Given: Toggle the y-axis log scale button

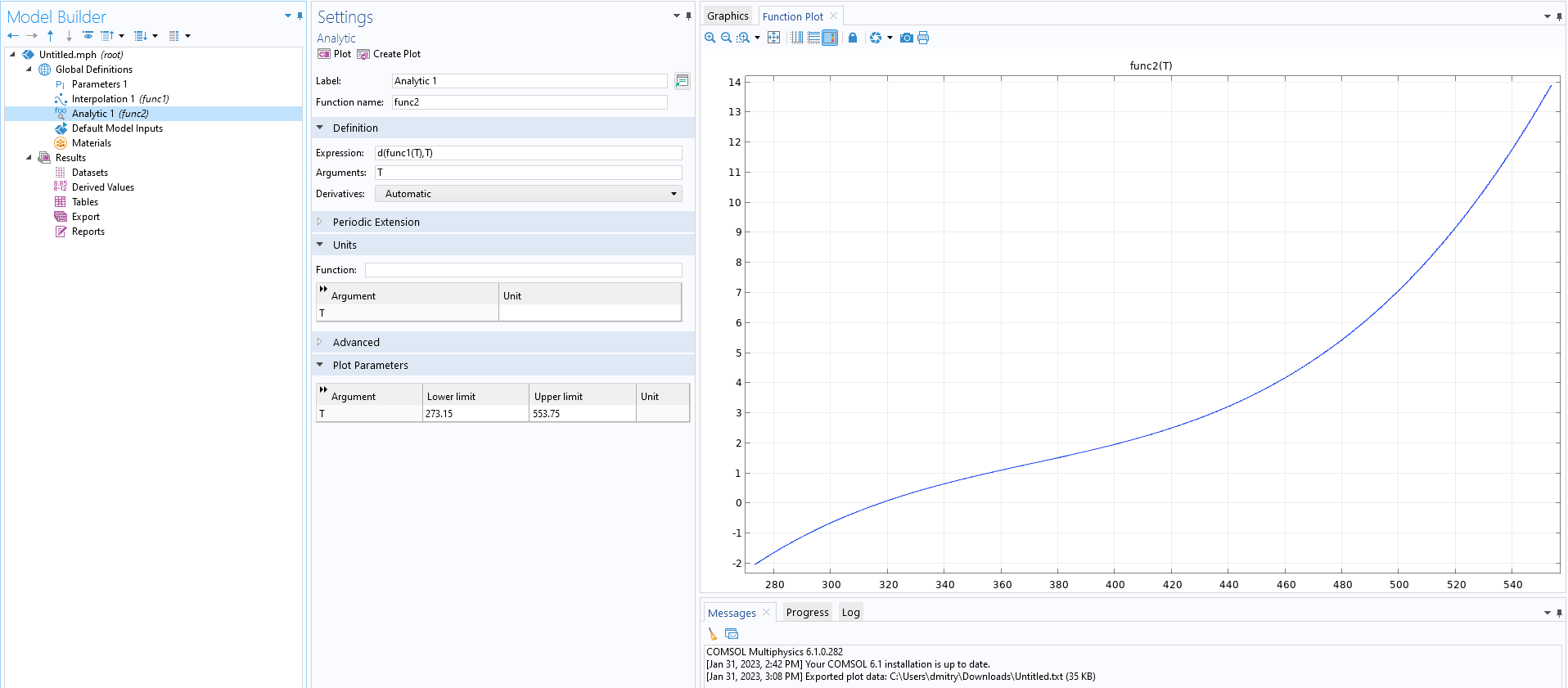Looking at the screenshot, I should click(813, 38).
